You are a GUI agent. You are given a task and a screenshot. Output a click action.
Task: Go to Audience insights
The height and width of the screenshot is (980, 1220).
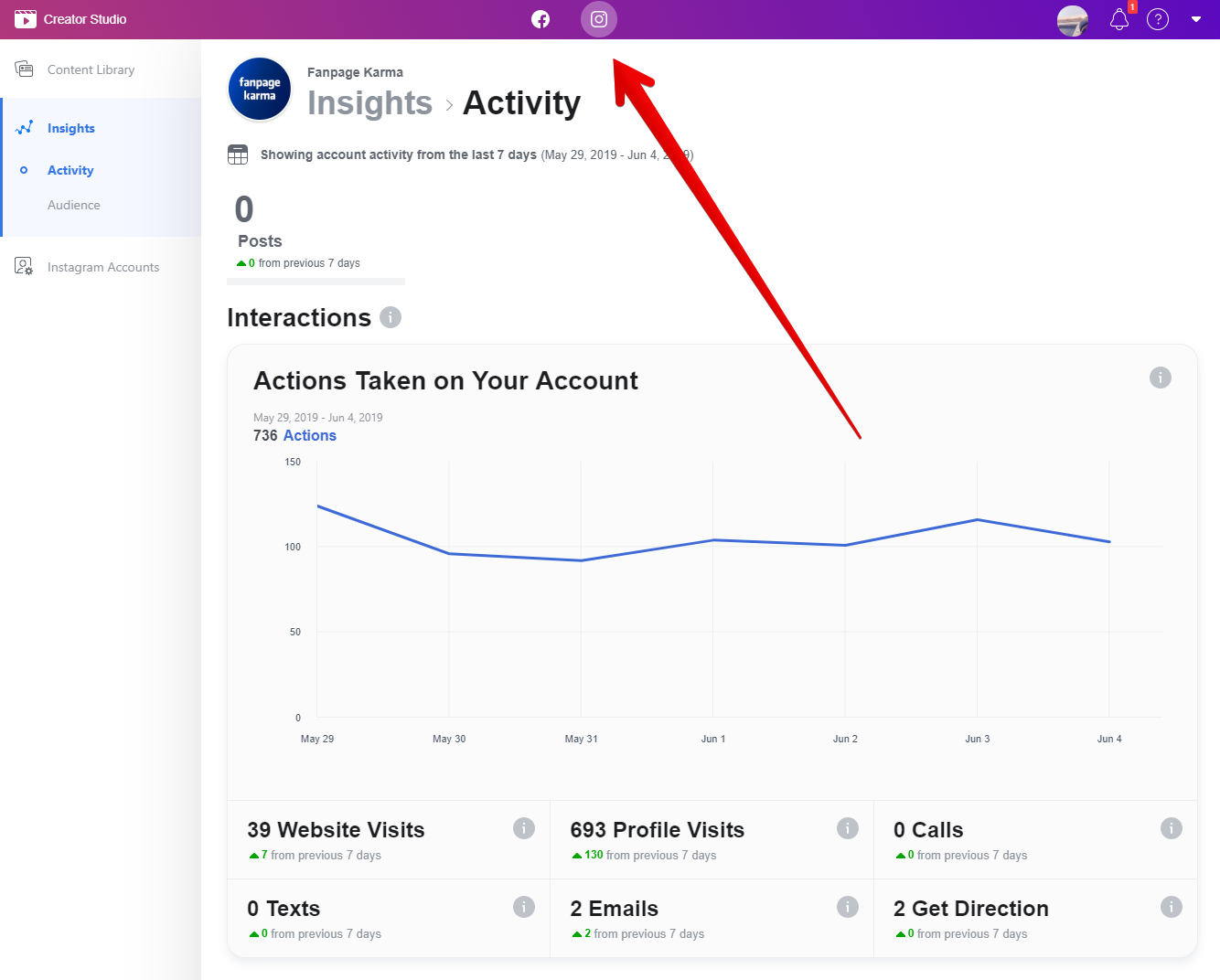point(74,205)
